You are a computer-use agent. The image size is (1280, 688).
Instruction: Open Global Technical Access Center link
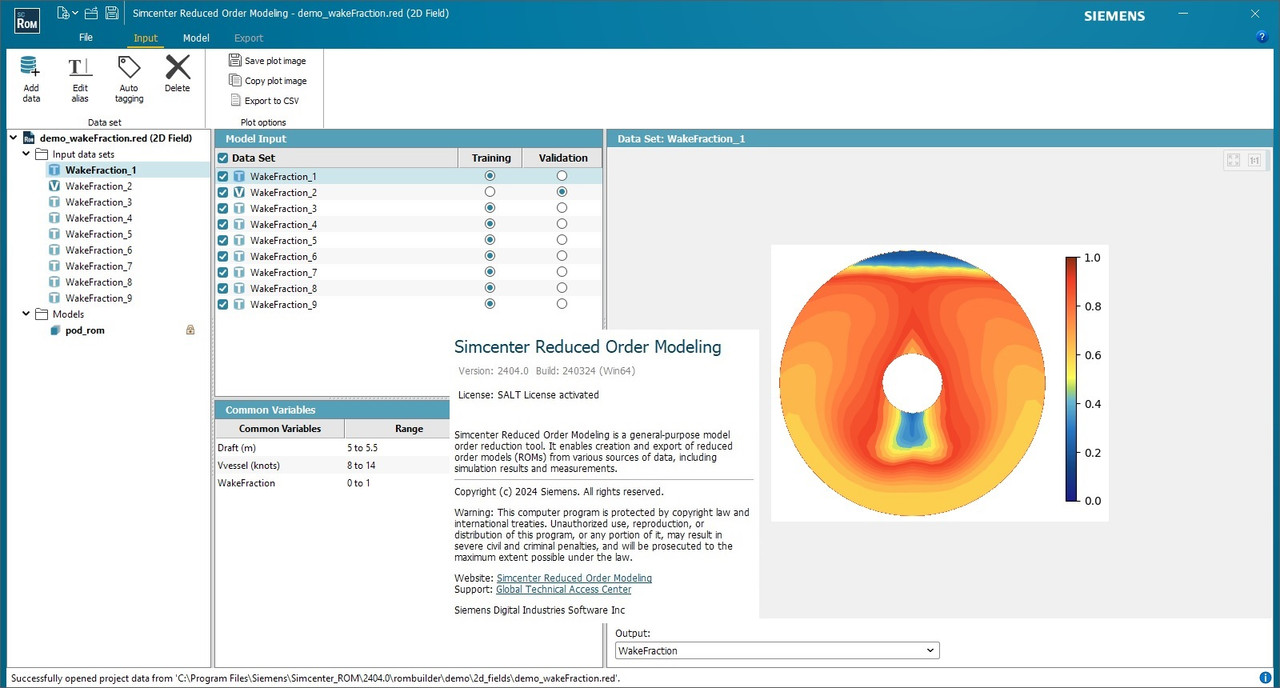(x=563, y=589)
